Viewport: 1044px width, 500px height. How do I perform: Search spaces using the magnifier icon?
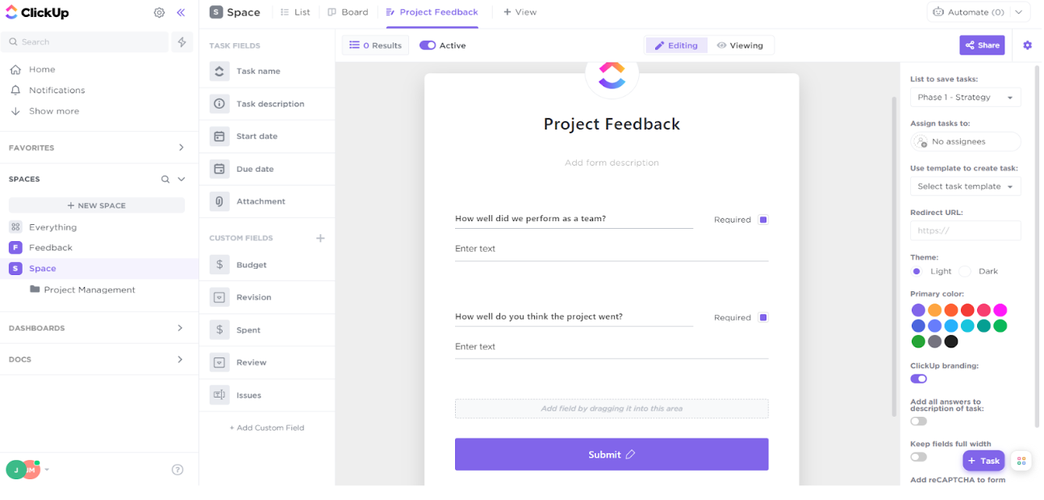tap(166, 179)
